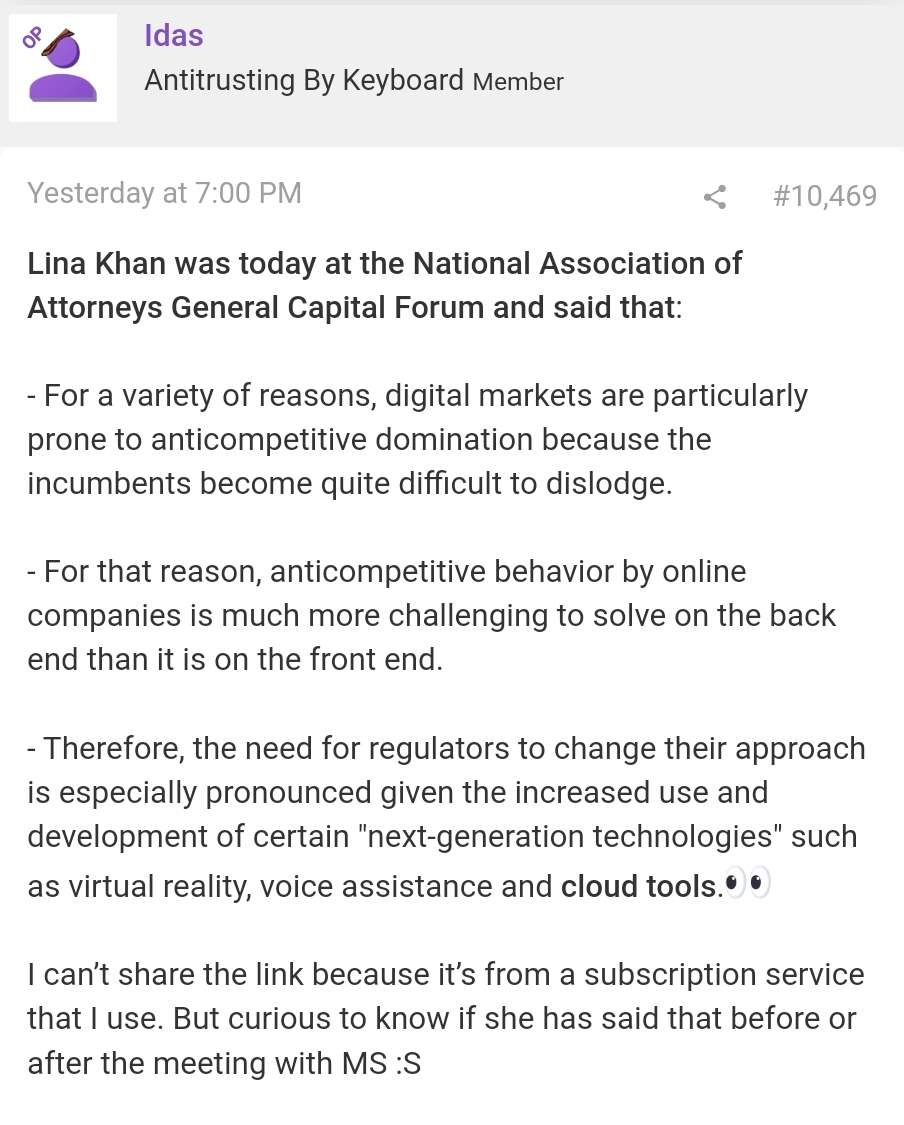Click the bold words cloud tools
The width and height of the screenshot is (904, 1125).
pyautogui.click(x=639, y=886)
